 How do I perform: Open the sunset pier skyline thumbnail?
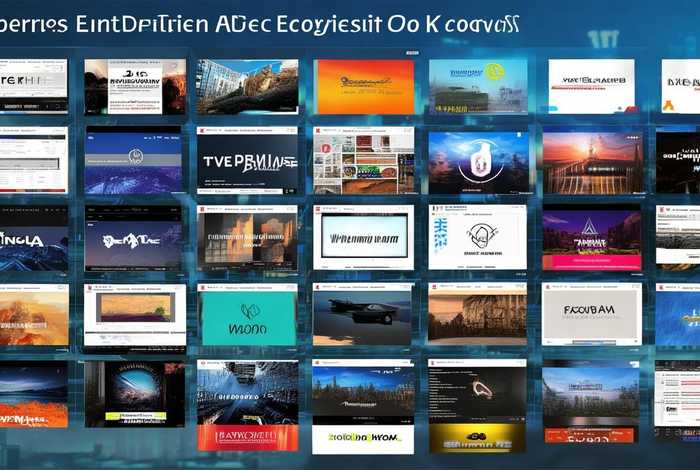point(591,160)
